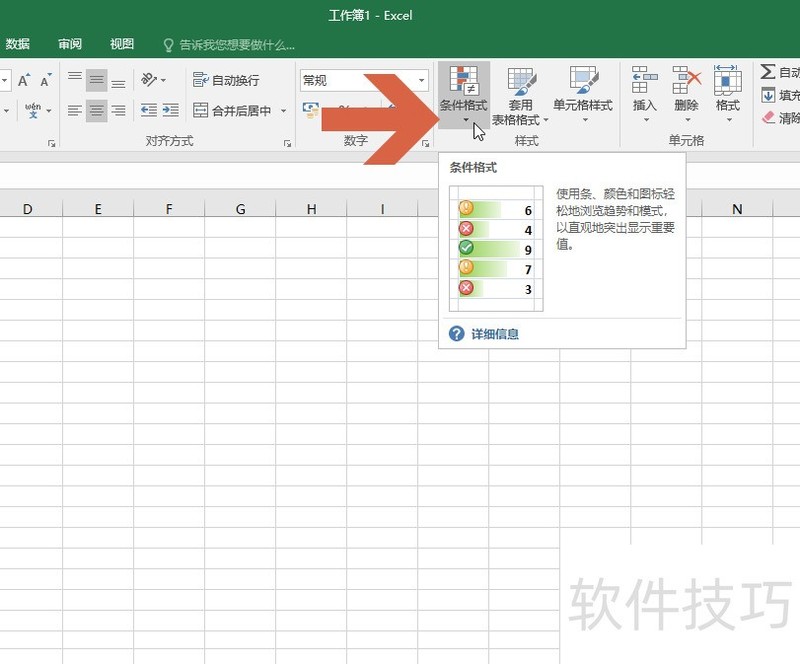The height and width of the screenshot is (664, 800).
Task: Expand the Merge & Center options arrow
Action: click(x=281, y=110)
